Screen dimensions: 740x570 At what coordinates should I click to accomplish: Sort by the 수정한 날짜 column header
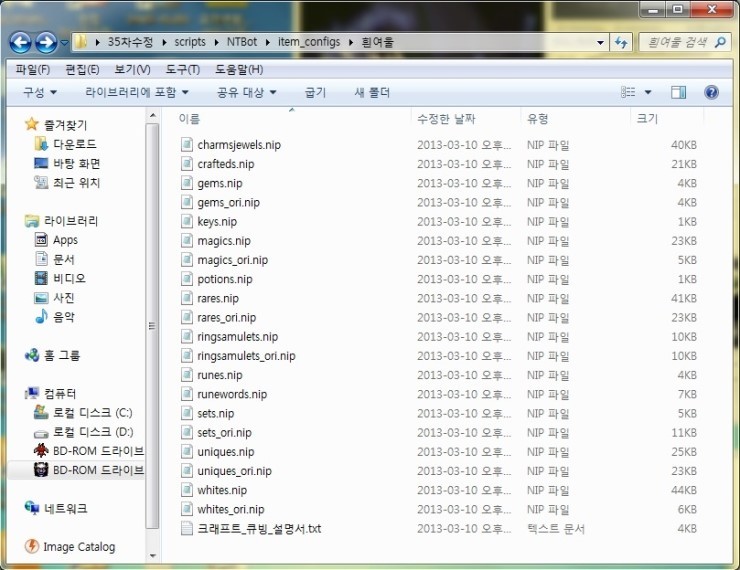pyautogui.click(x=446, y=119)
